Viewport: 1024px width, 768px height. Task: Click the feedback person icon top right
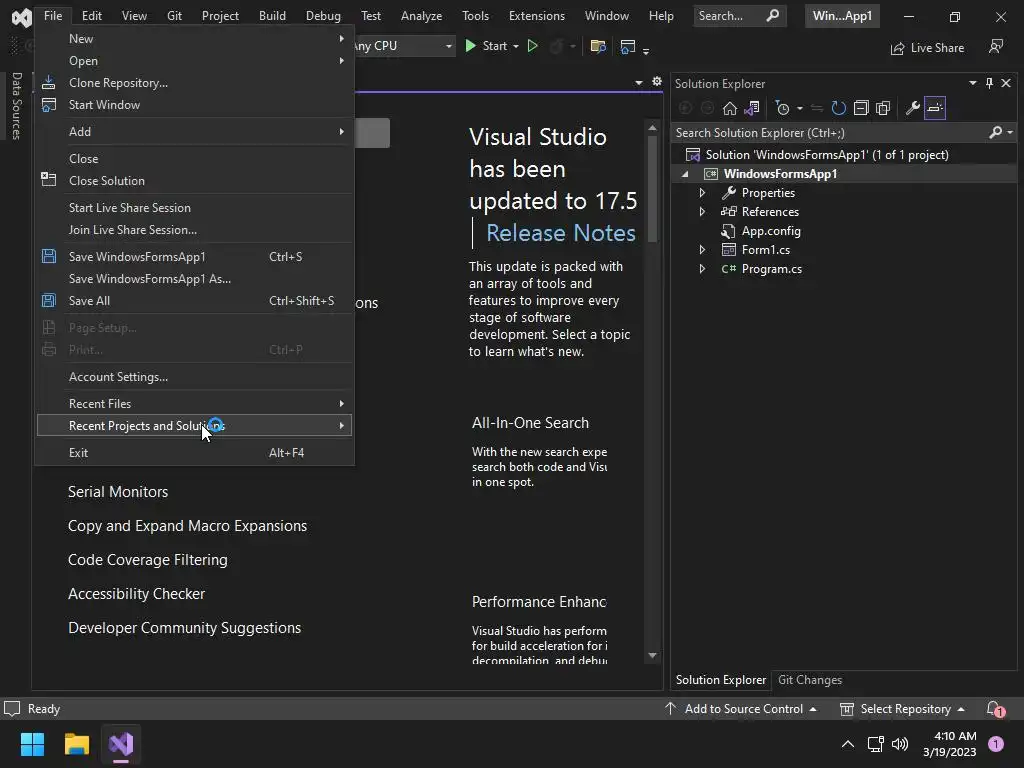point(996,46)
